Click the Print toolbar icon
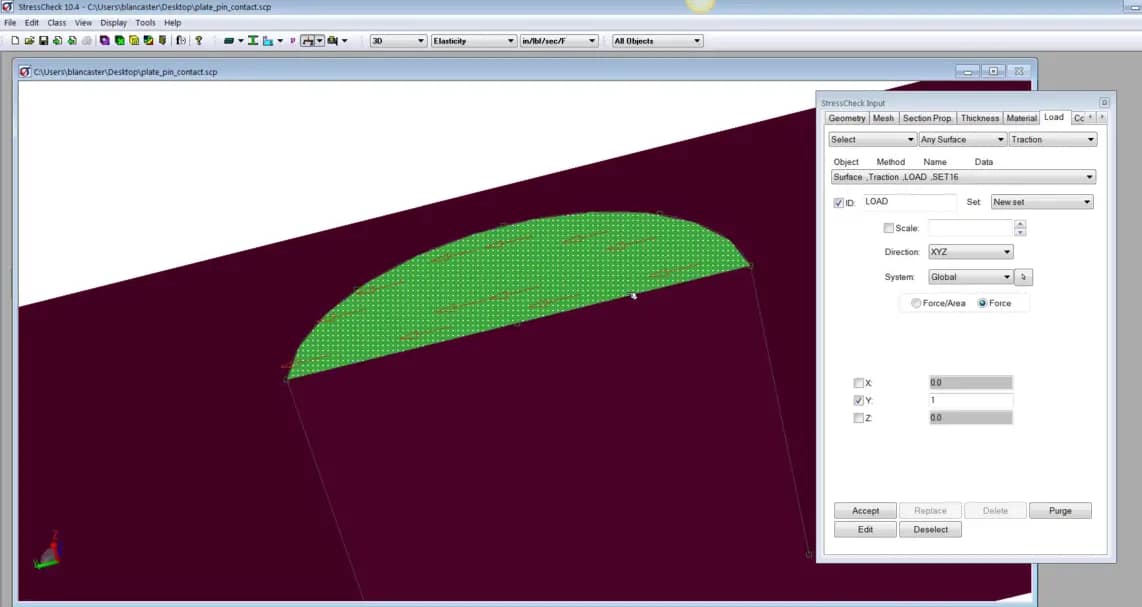 [x=86, y=41]
